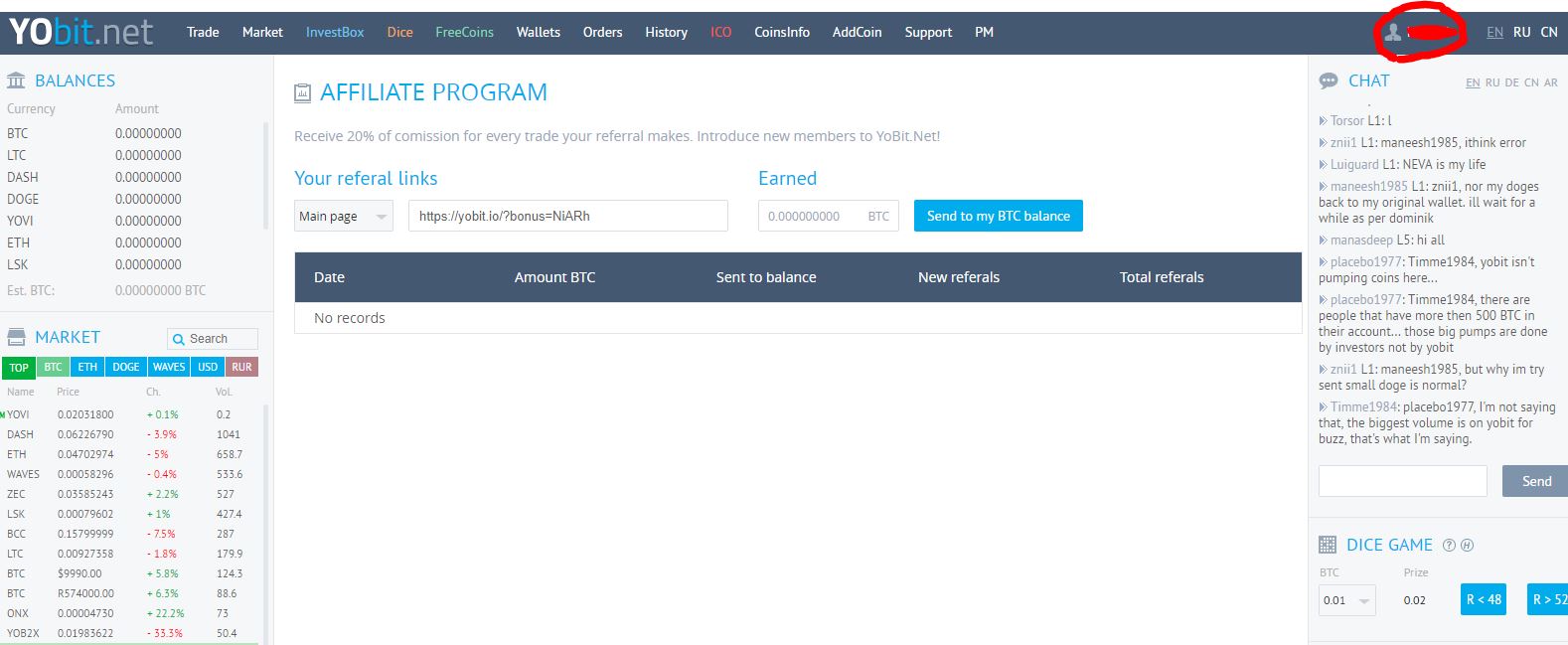The height and width of the screenshot is (645, 1568).
Task: Go to Wallets
Action: [x=539, y=32]
